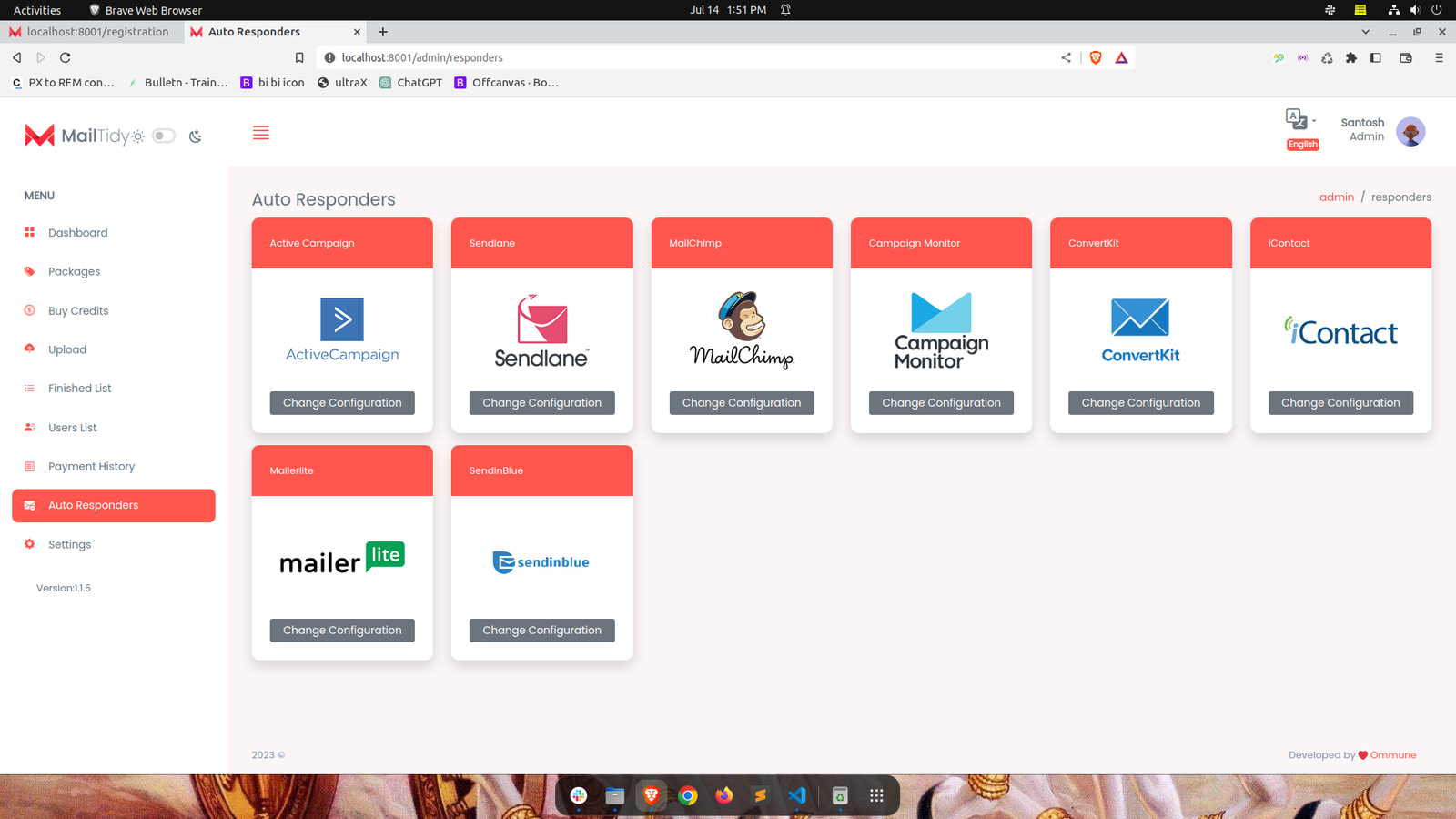Open ChatGPT bookmark
This screenshot has width=1456, height=819.
click(x=410, y=83)
